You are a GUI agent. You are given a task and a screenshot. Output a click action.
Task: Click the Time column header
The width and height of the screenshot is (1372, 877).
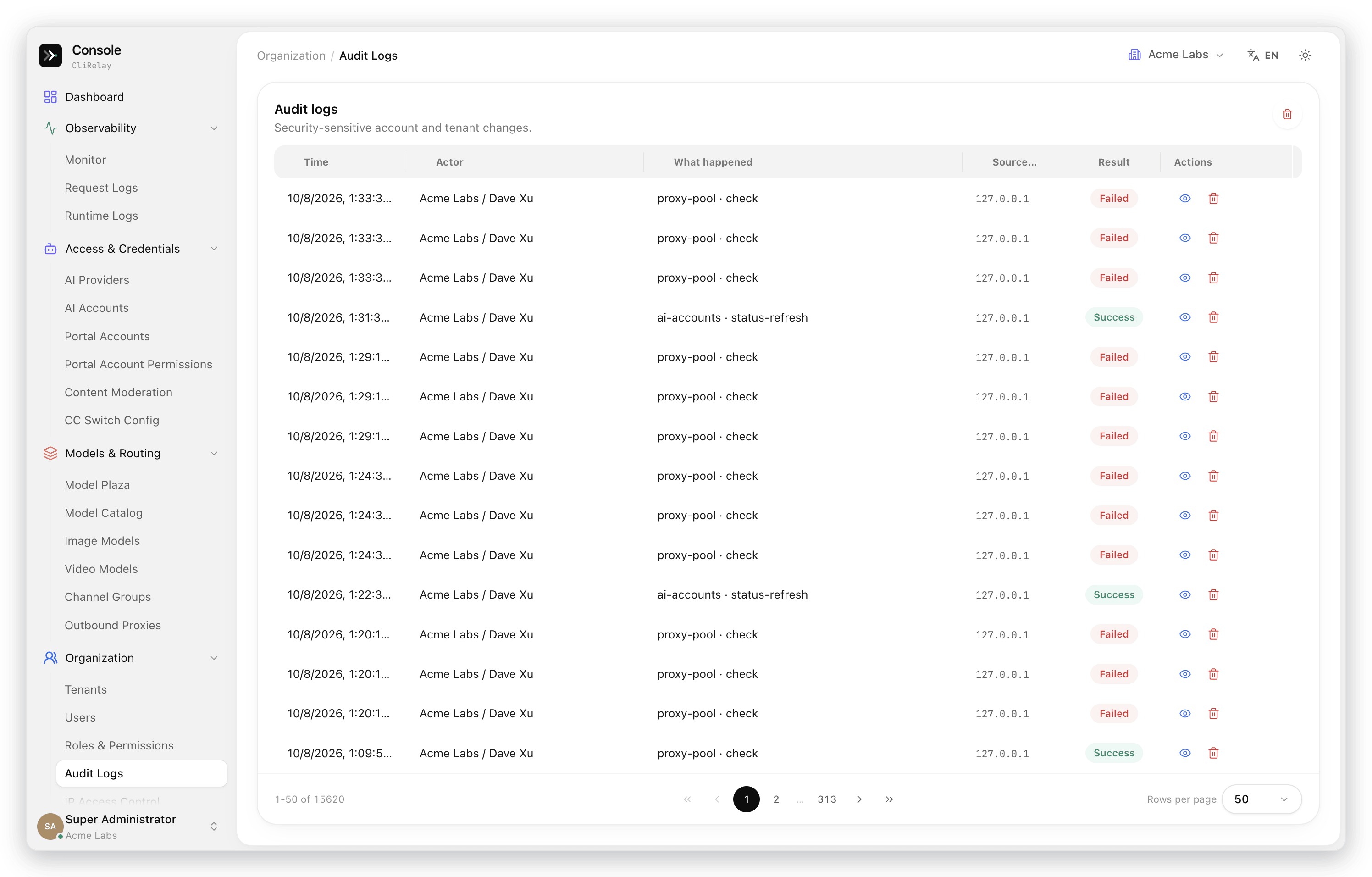[316, 162]
